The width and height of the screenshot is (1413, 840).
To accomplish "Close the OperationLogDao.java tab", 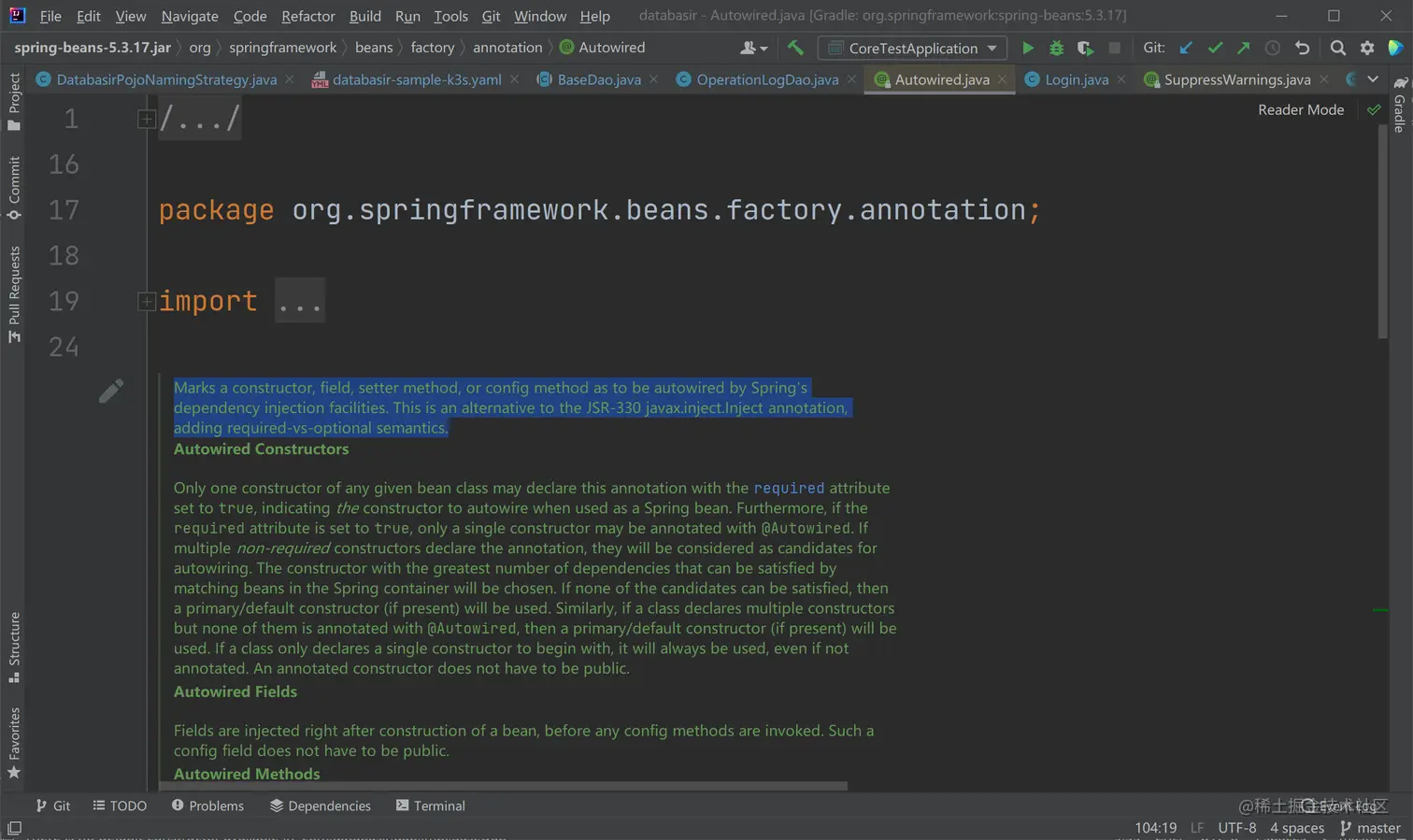I will click(851, 79).
